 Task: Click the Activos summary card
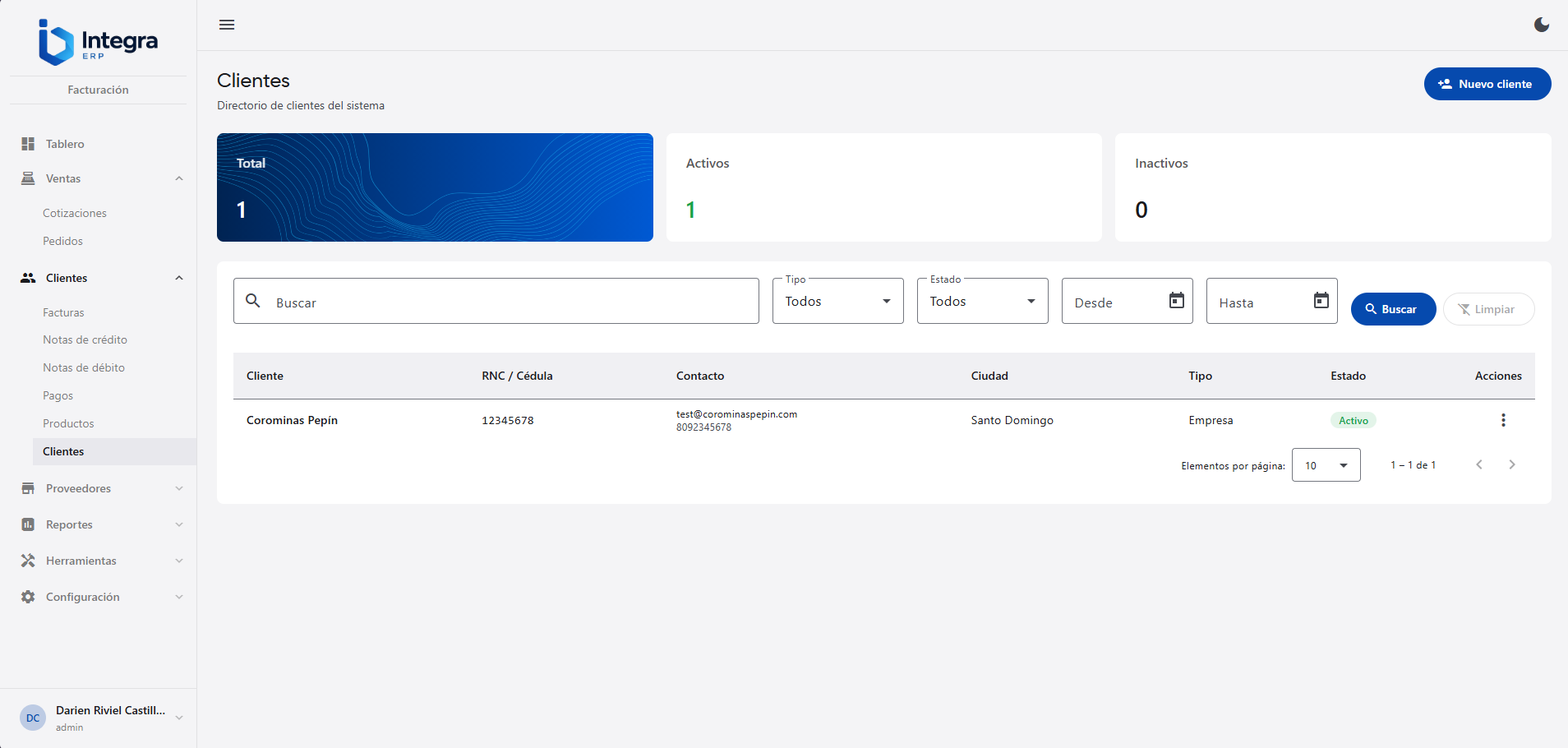[x=884, y=187]
